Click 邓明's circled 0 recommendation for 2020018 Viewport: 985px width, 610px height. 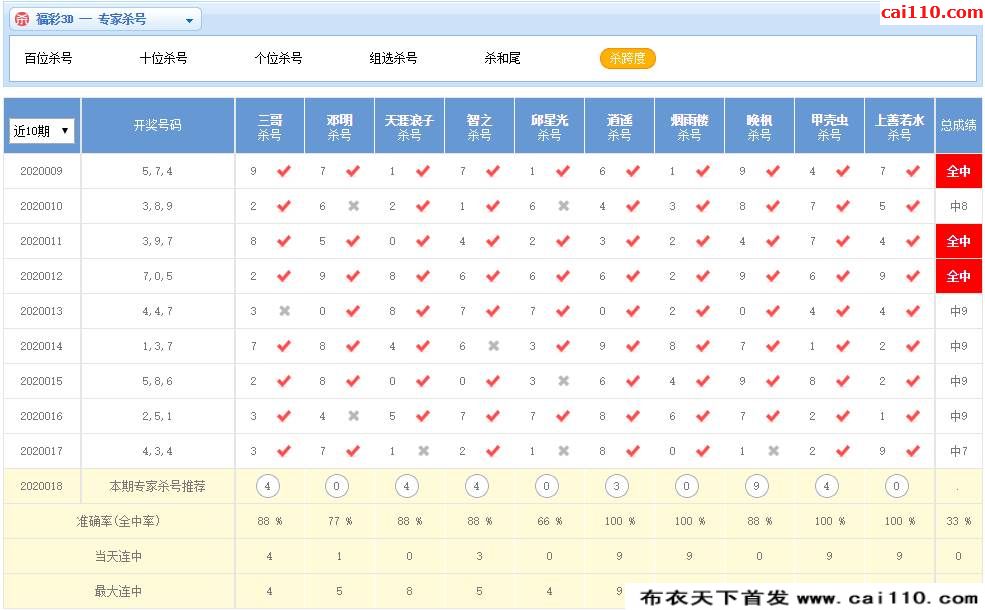click(x=337, y=486)
